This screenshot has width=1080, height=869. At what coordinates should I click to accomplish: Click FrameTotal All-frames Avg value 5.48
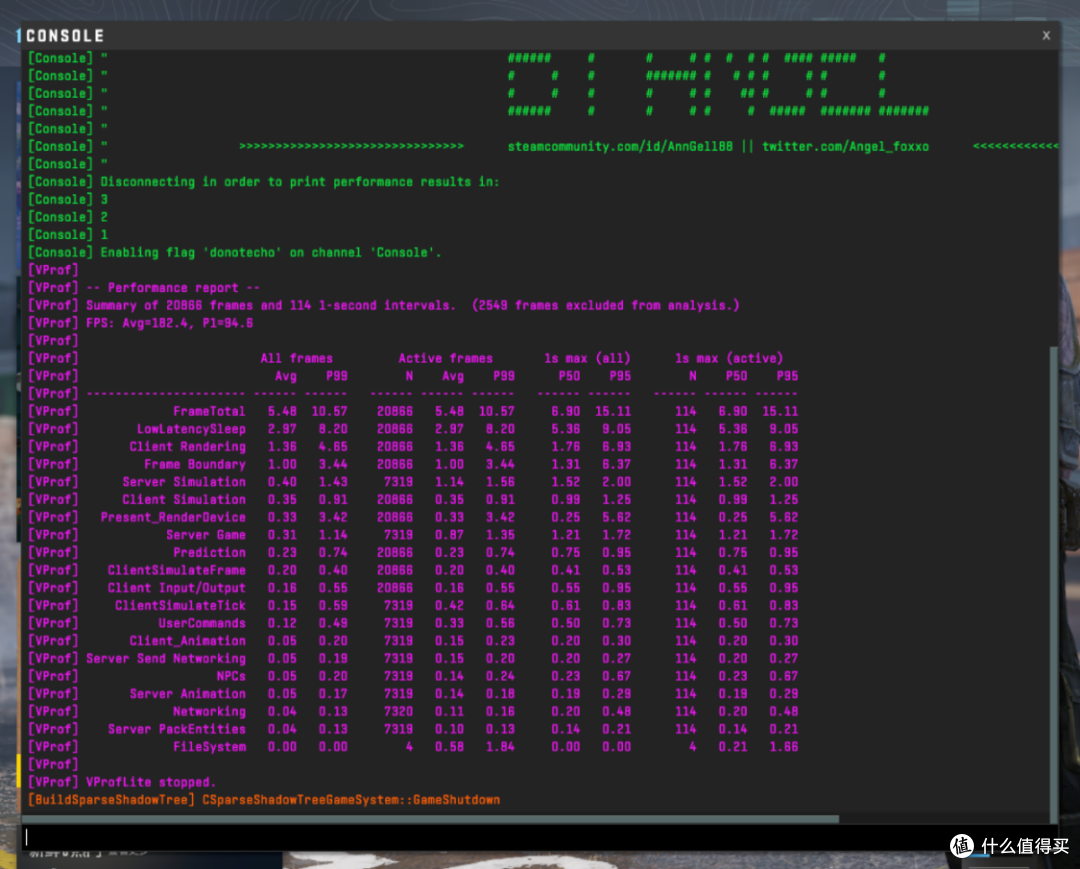coord(282,411)
